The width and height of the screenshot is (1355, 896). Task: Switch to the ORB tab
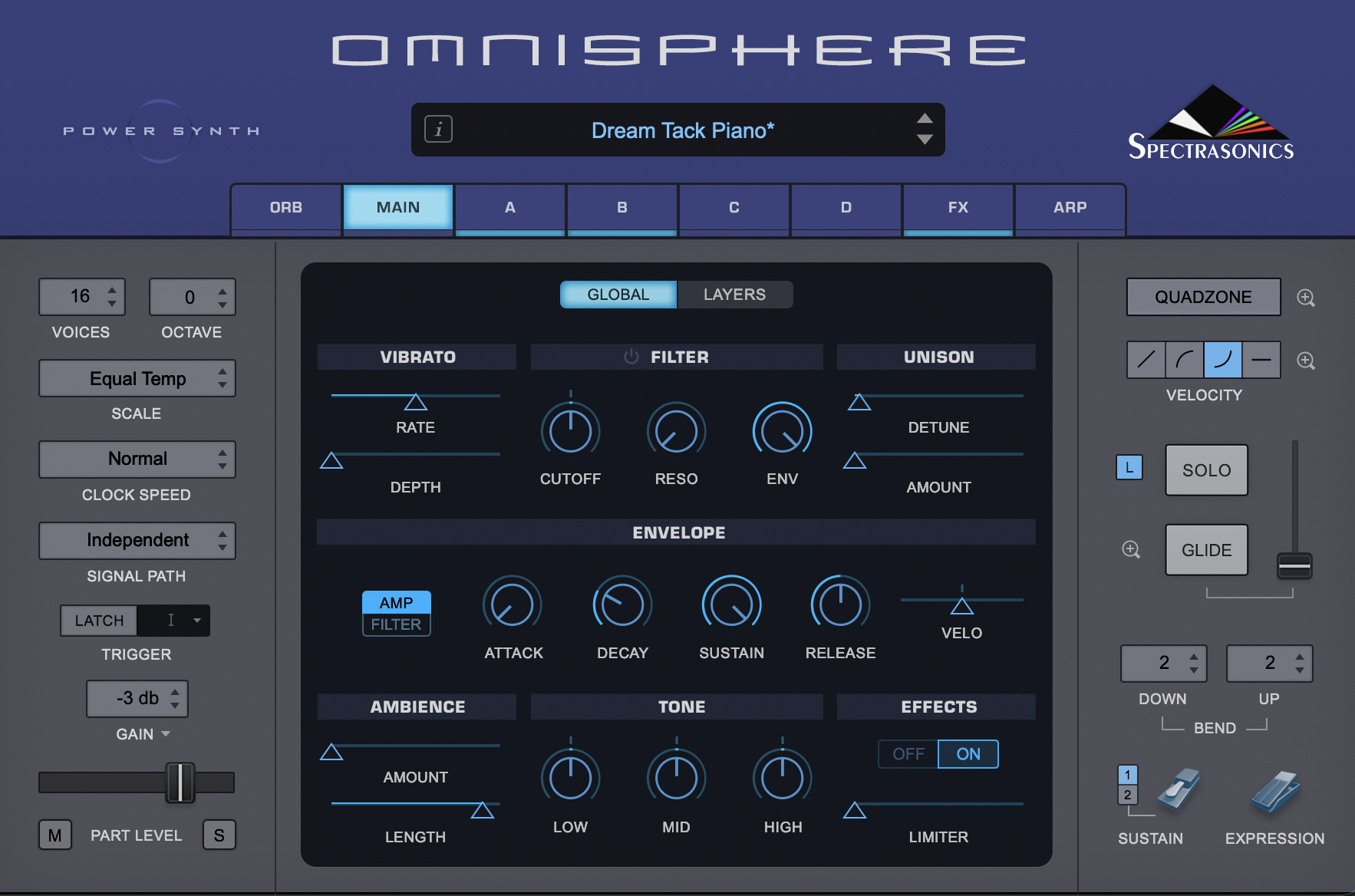[286, 207]
